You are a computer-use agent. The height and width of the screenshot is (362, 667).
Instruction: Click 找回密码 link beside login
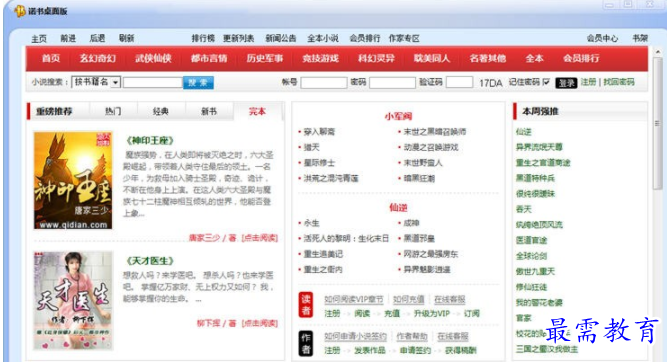pos(619,82)
